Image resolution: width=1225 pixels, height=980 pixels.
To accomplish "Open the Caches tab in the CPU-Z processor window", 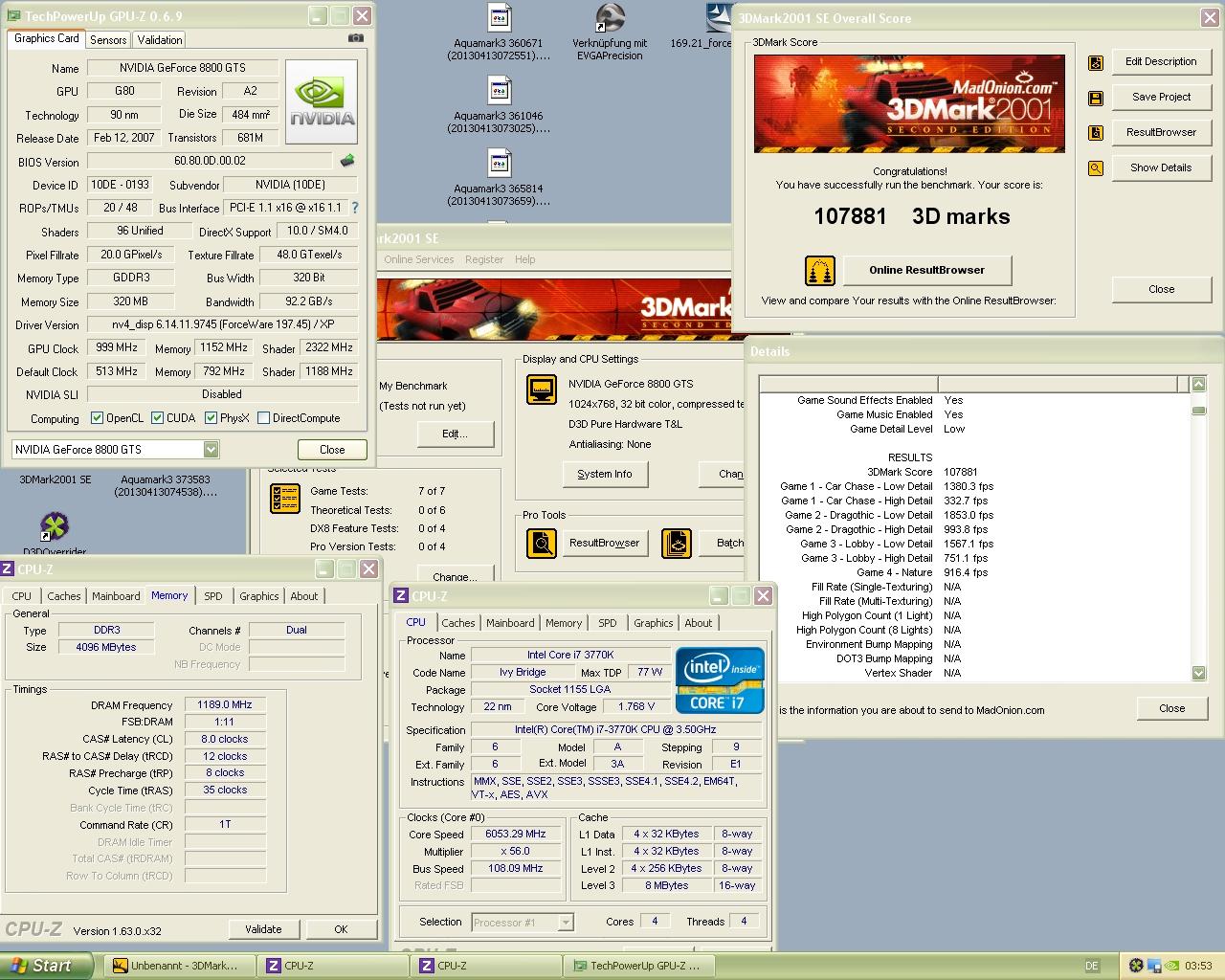I will tap(458, 623).
